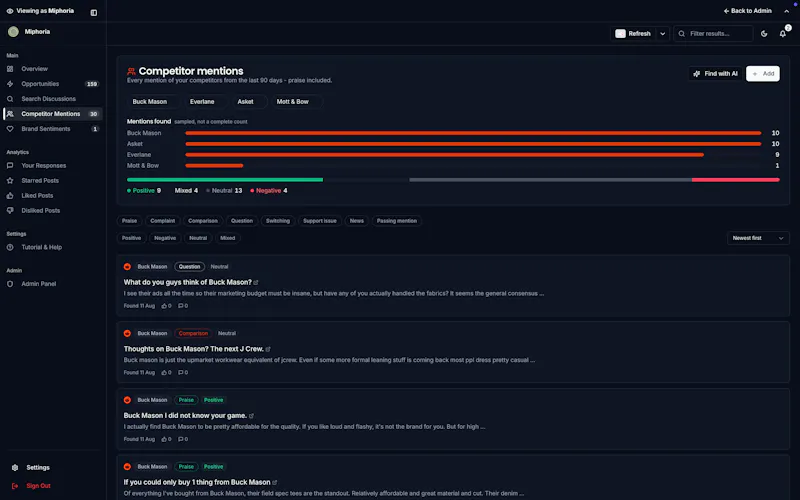The height and width of the screenshot is (500, 800).
Task: Click the Buck Mason mentions bar
Action: [473, 133]
